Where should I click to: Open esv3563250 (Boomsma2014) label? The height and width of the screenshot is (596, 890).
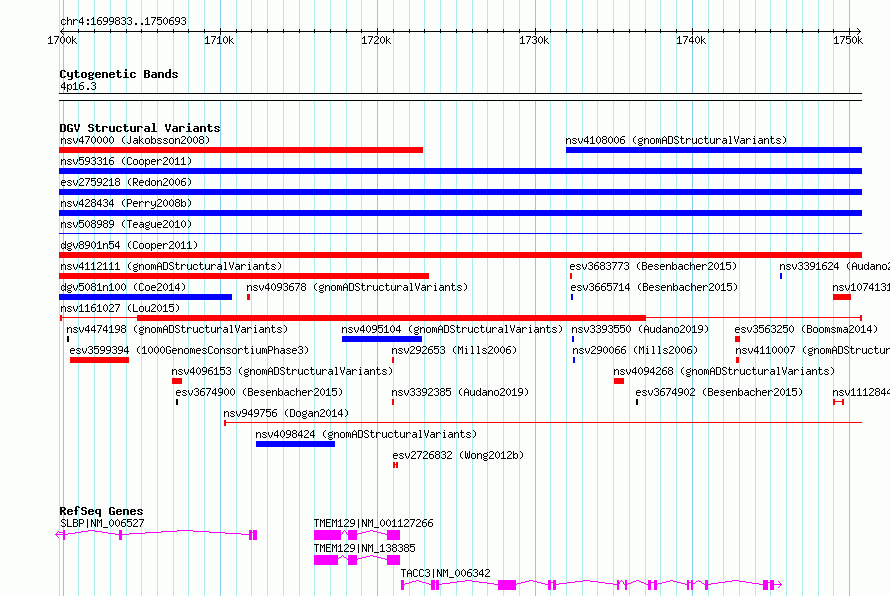point(806,329)
